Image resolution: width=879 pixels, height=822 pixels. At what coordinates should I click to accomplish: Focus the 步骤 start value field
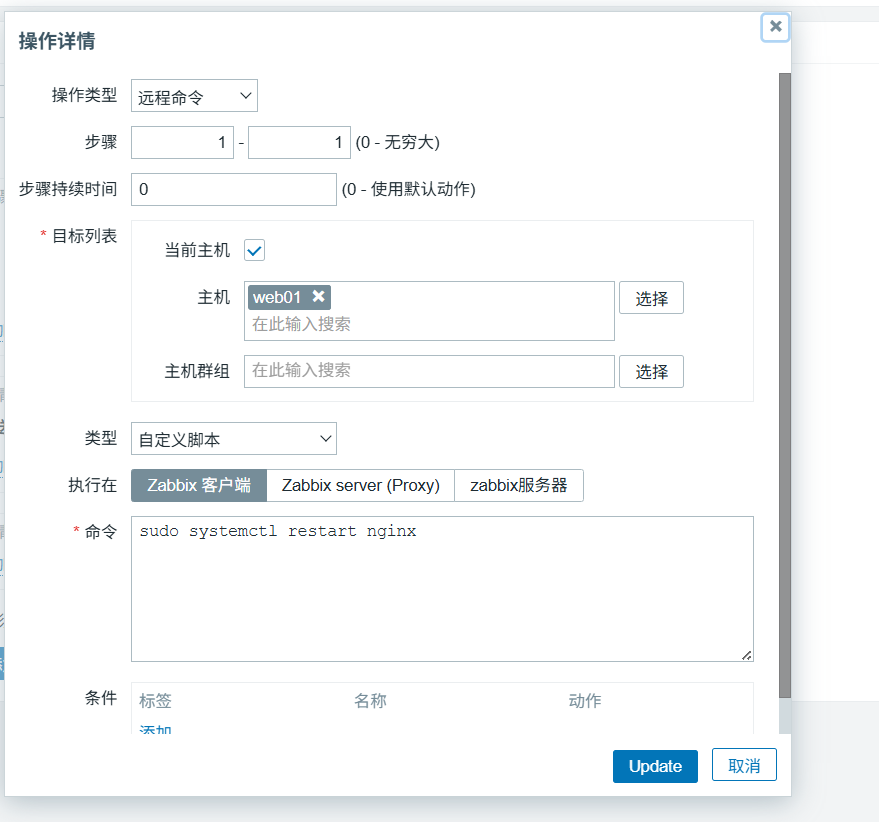(182, 142)
